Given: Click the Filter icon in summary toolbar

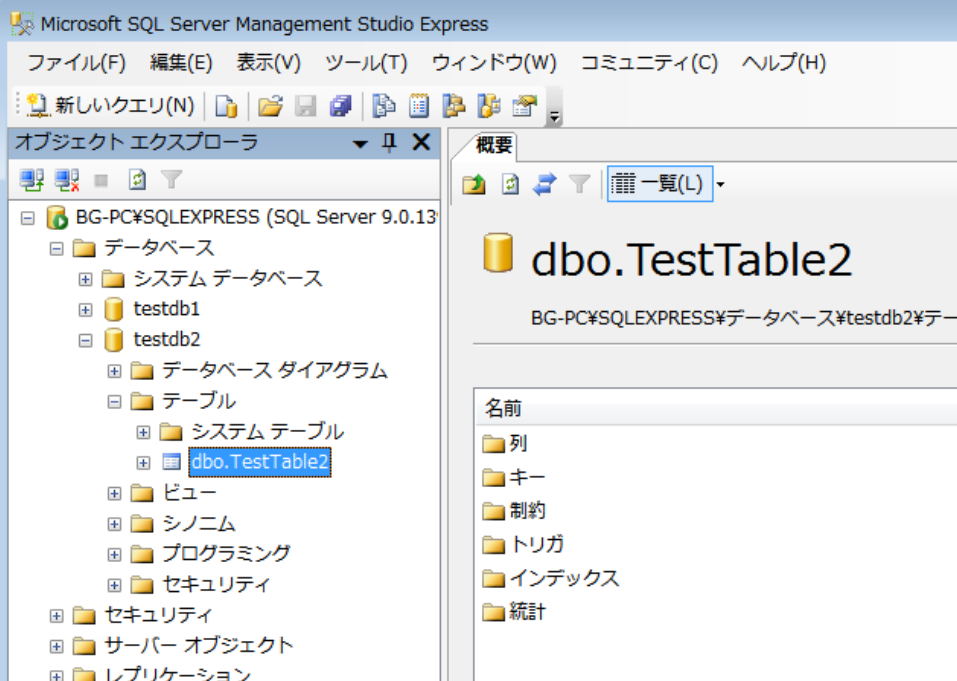Looking at the screenshot, I should coord(579,184).
